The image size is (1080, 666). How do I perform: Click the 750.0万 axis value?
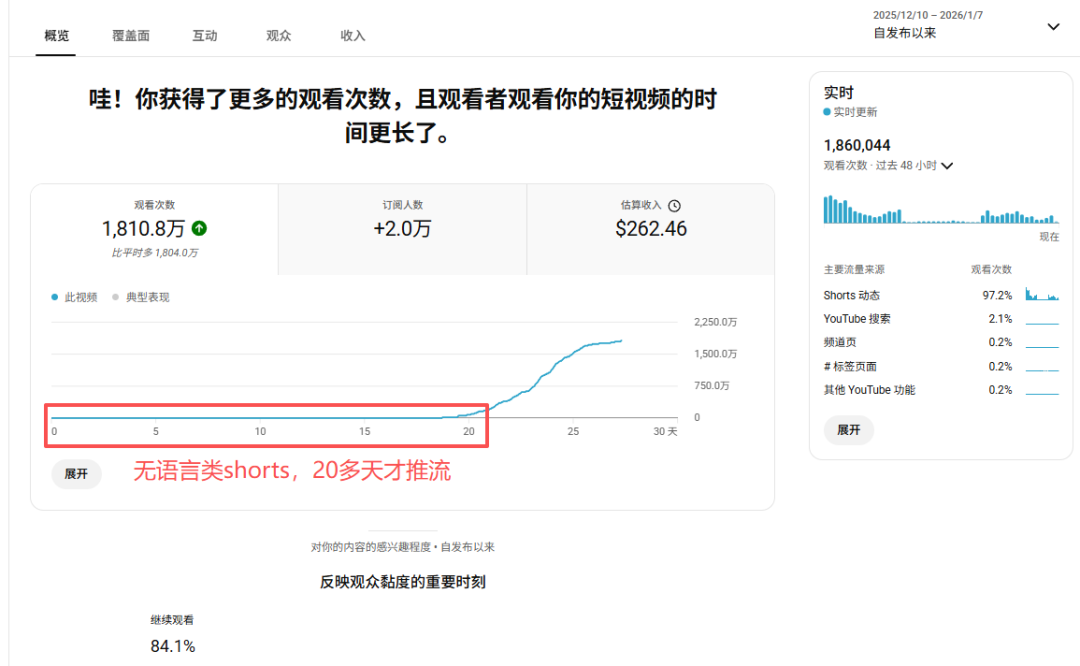[712, 385]
